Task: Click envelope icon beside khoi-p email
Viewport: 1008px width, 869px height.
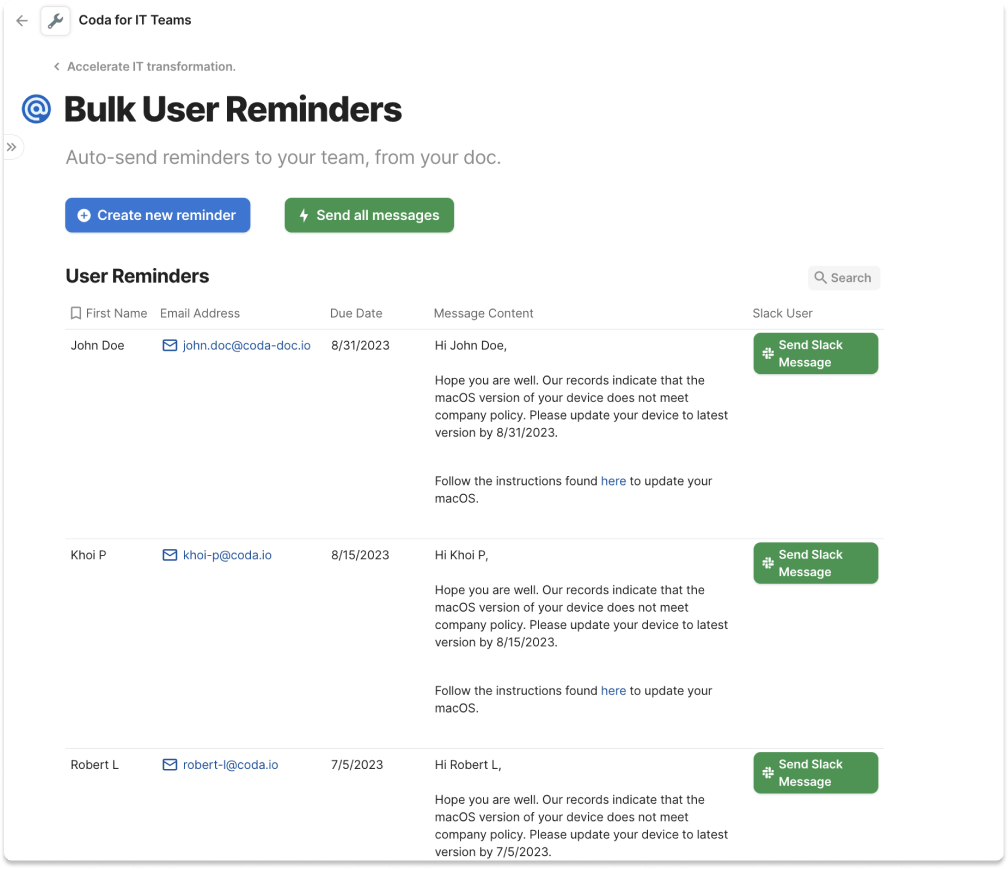Action: pyautogui.click(x=170, y=555)
